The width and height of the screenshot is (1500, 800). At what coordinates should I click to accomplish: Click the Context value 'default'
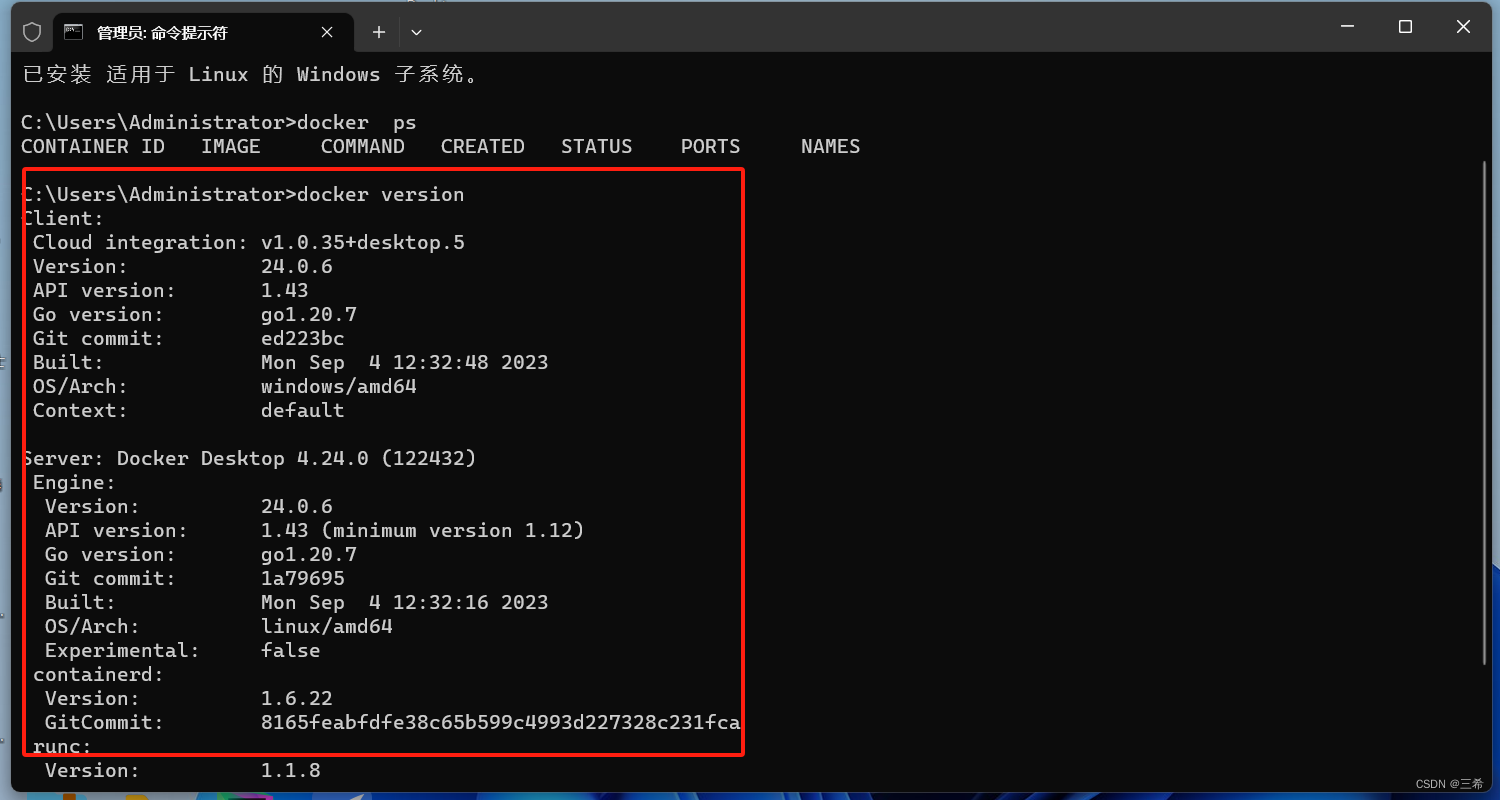(x=303, y=410)
